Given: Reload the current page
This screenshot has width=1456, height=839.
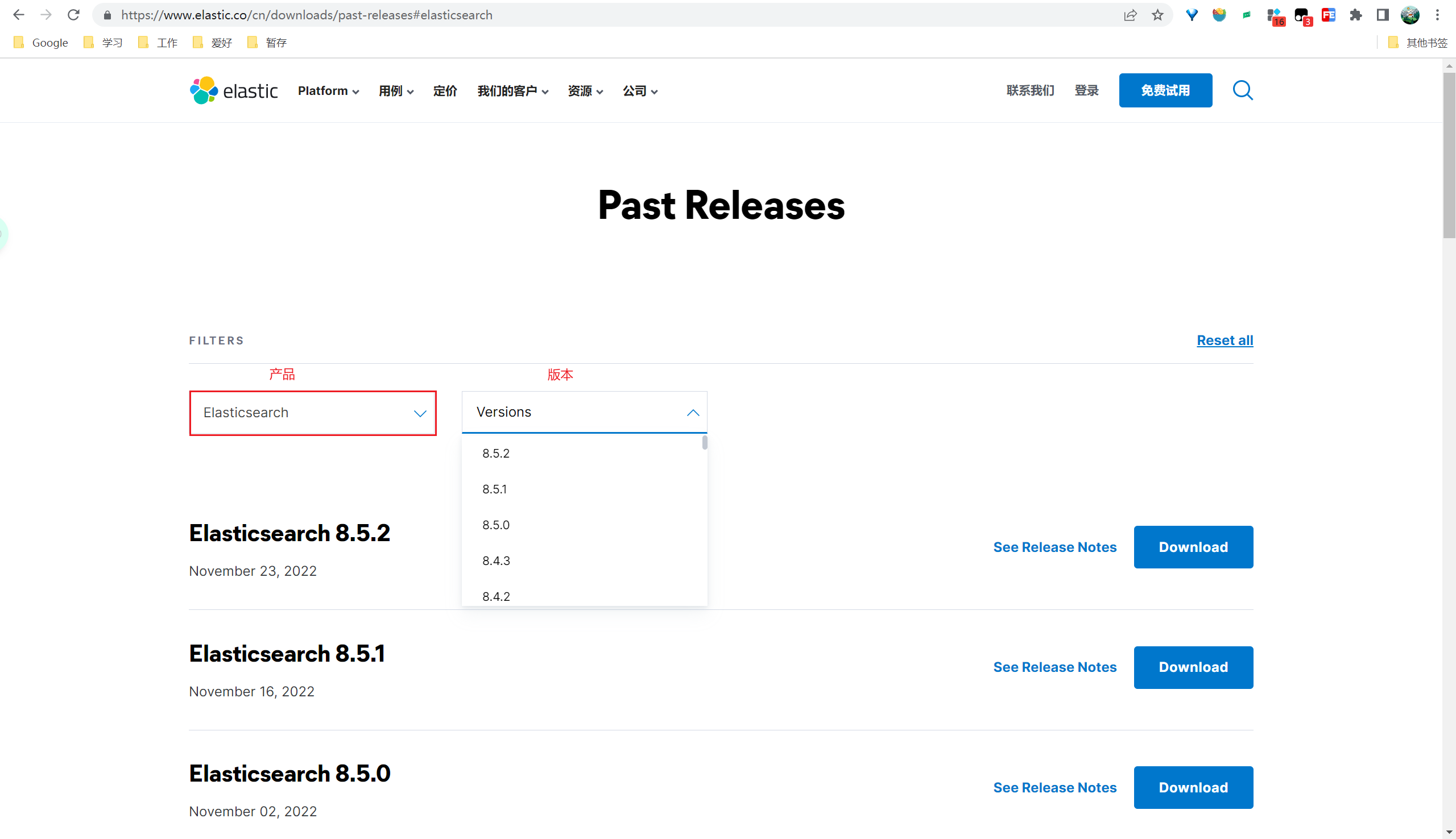Looking at the screenshot, I should point(74,14).
